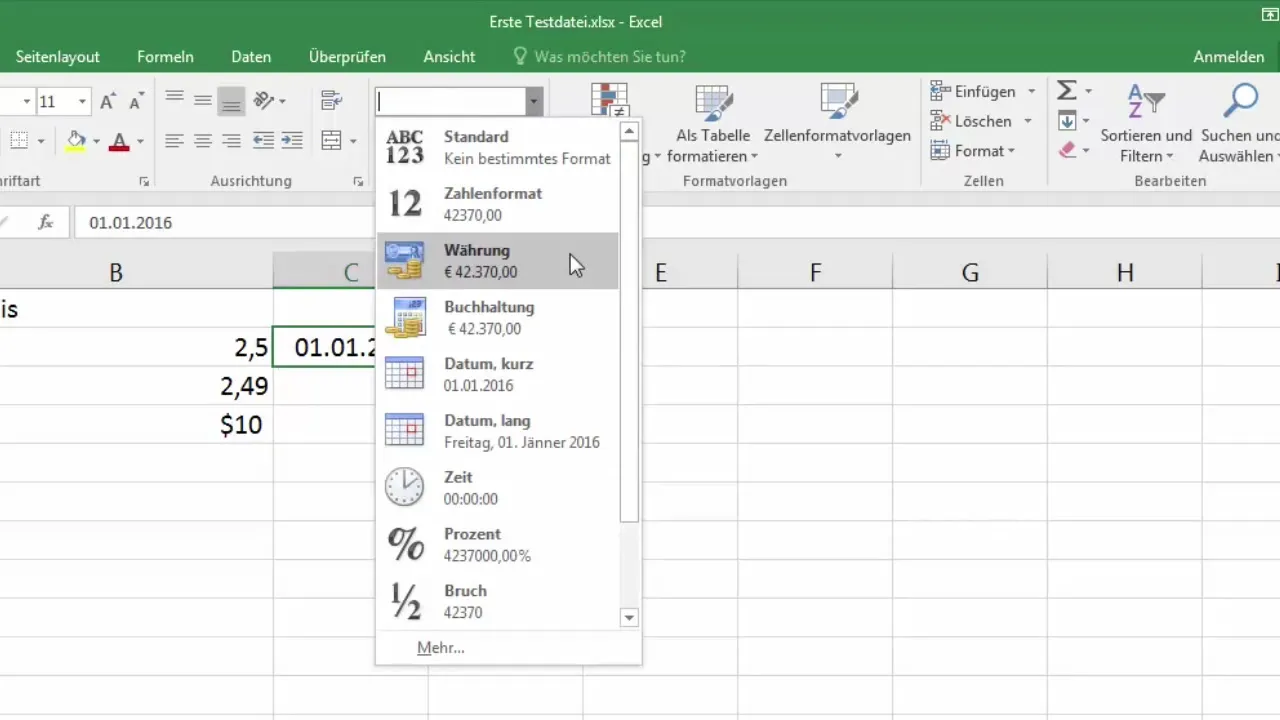Increase font size with the large A icon

pyautogui.click(x=108, y=101)
